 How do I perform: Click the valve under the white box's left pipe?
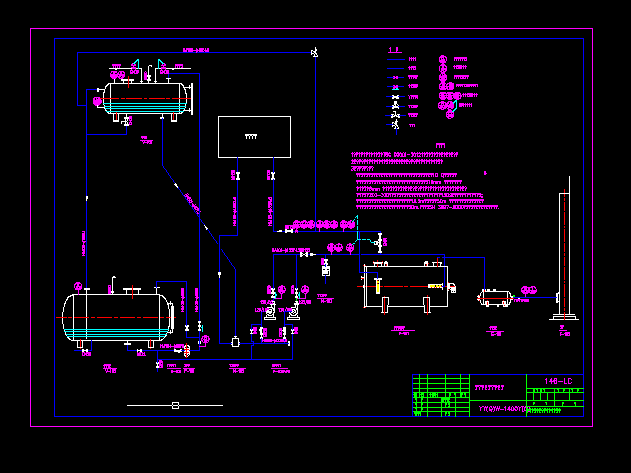[x=236, y=175]
